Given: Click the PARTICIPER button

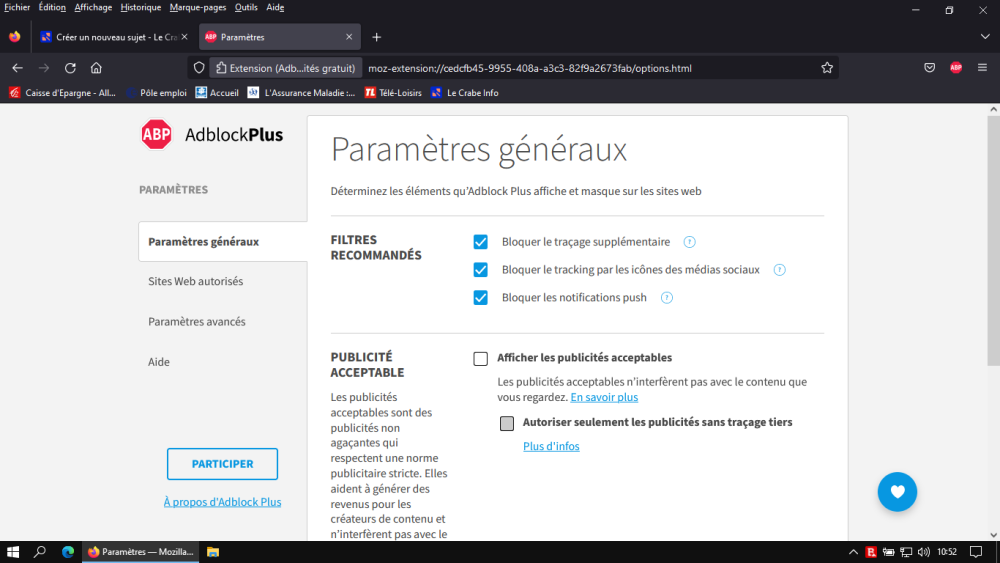Looking at the screenshot, I should click(x=223, y=464).
